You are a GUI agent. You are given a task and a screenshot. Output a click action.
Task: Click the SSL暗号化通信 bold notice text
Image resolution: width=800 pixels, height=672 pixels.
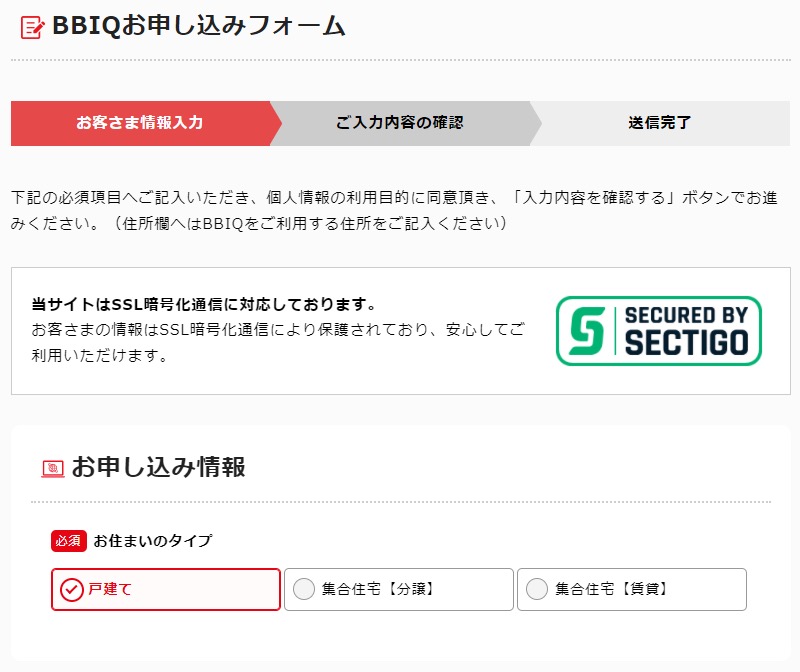(x=204, y=305)
